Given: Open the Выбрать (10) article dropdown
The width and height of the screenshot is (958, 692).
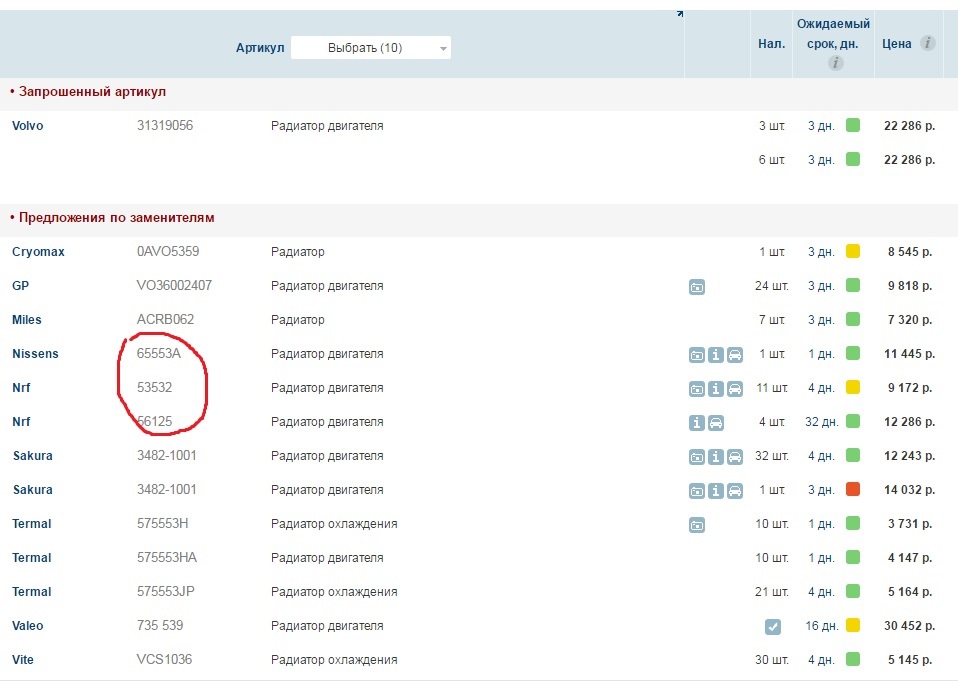Looking at the screenshot, I should pyautogui.click(x=371, y=48).
